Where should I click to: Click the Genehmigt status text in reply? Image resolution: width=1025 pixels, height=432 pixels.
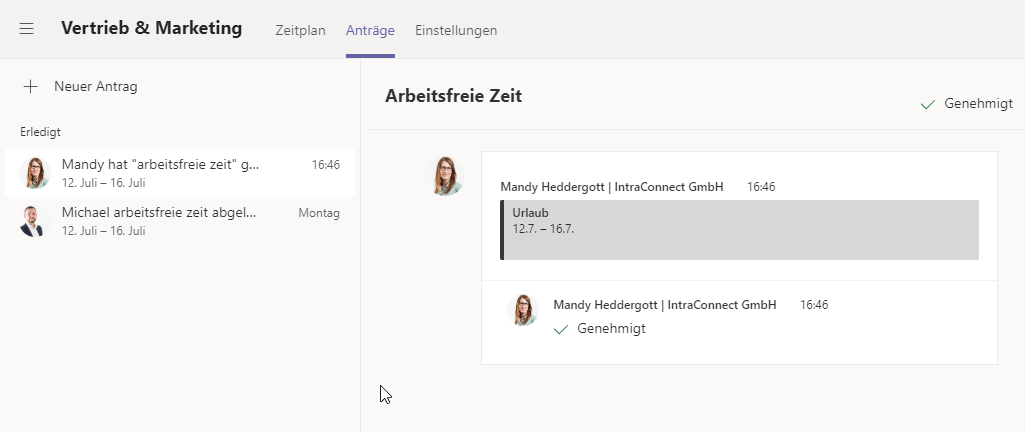(611, 329)
